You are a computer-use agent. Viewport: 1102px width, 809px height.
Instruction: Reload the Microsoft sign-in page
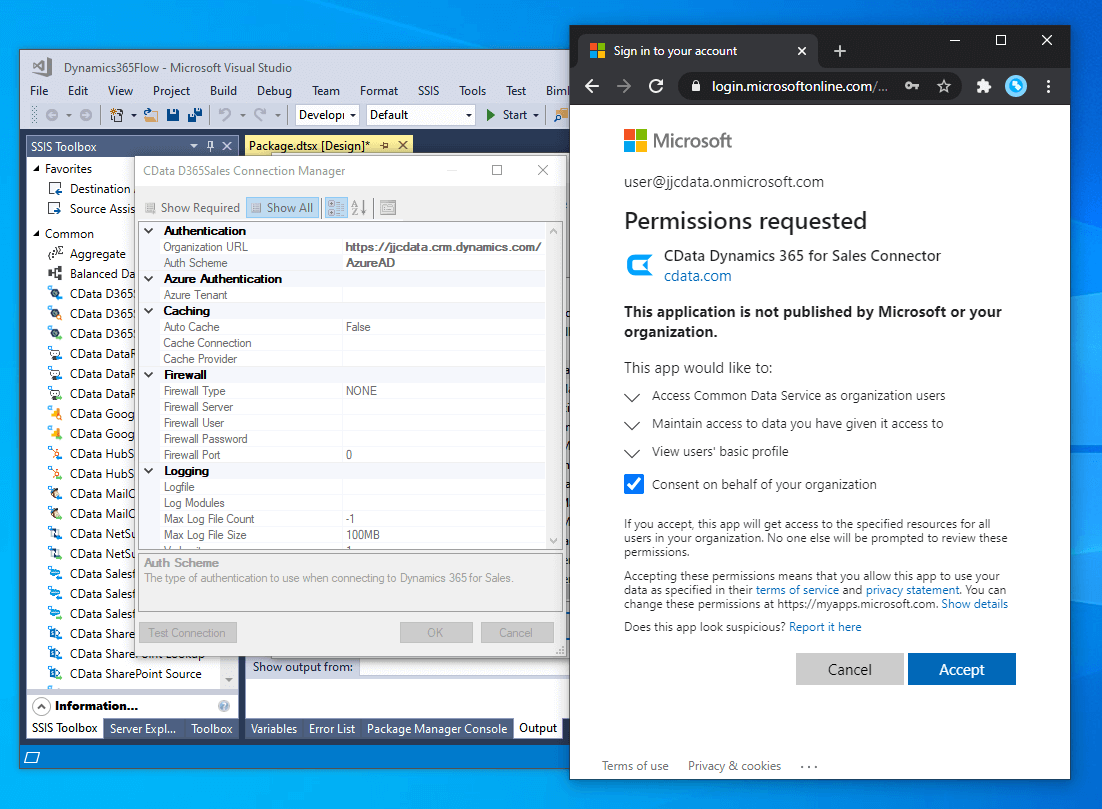[x=656, y=87]
